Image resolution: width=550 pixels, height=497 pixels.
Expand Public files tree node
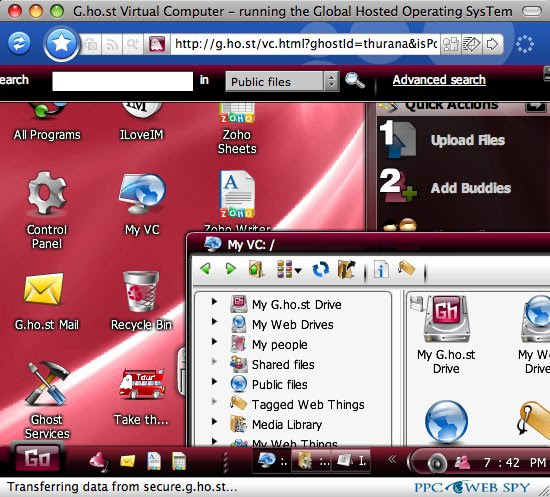coord(214,381)
